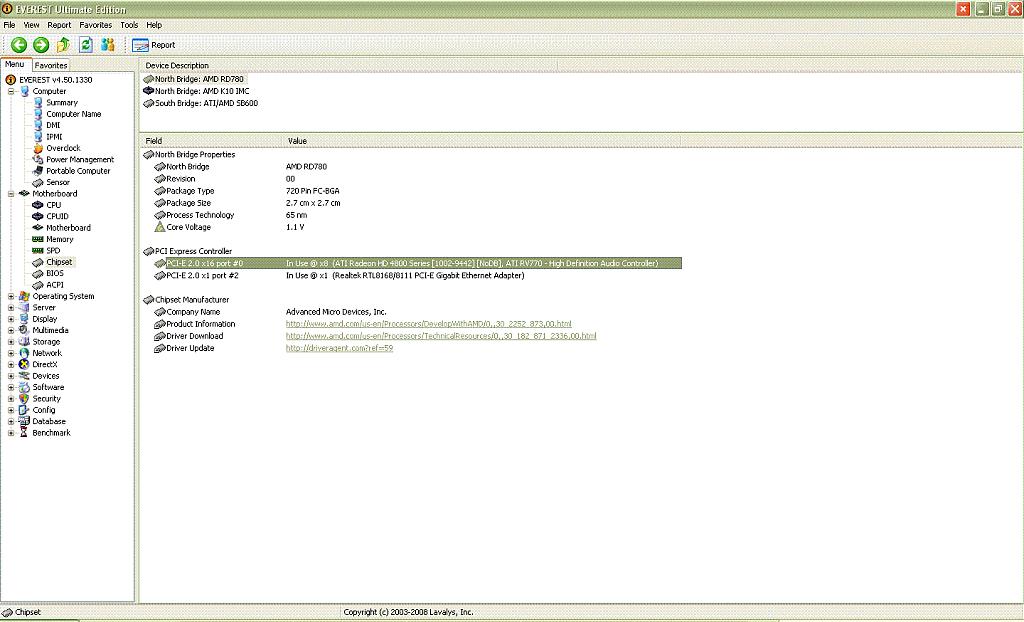
Task: Open the Power Management page
Action: (80, 159)
